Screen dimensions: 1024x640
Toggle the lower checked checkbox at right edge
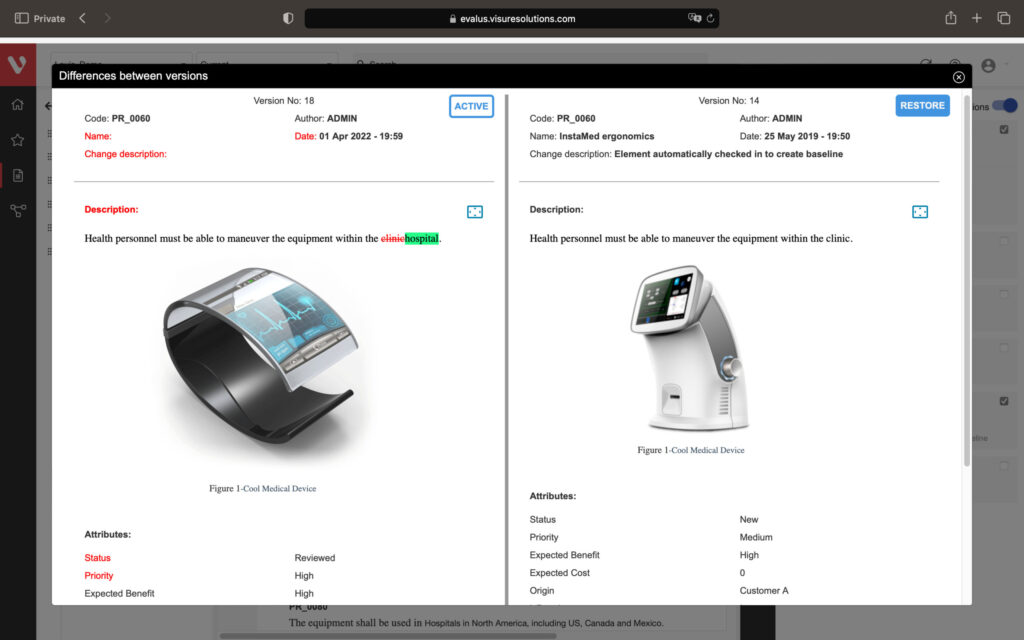[1004, 401]
